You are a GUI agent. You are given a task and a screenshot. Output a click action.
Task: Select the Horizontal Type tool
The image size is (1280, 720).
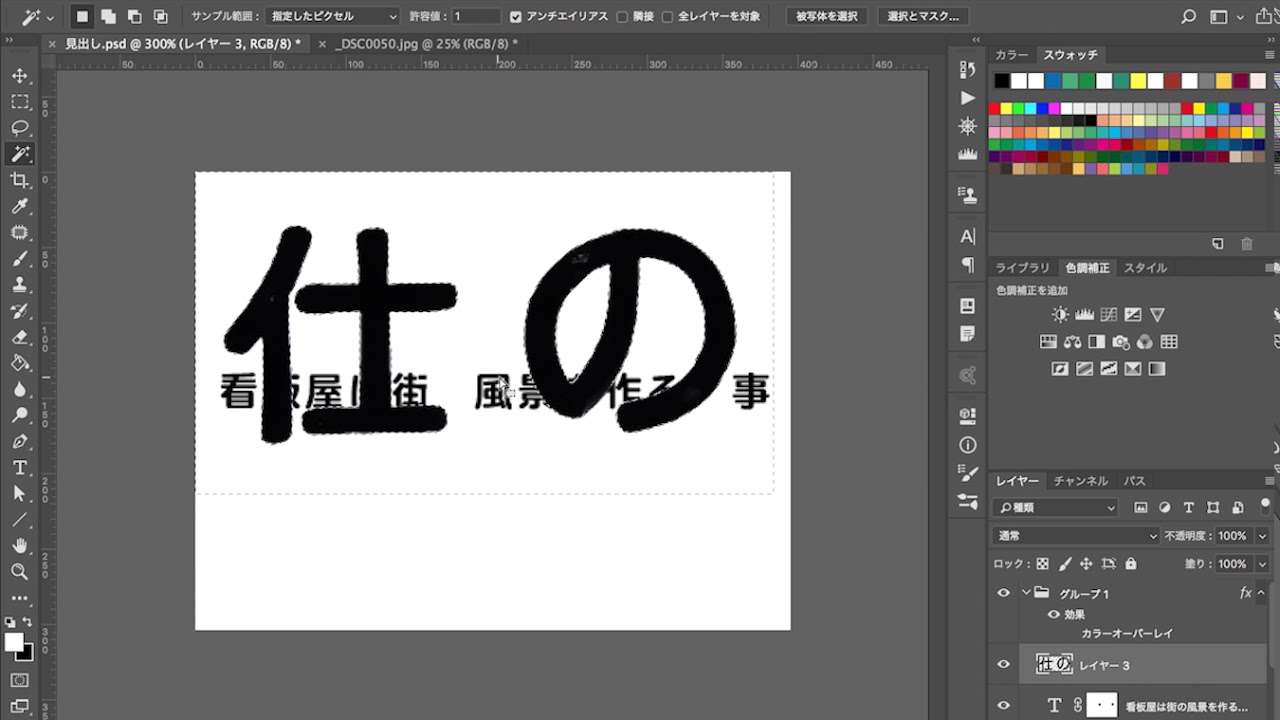click(20, 468)
